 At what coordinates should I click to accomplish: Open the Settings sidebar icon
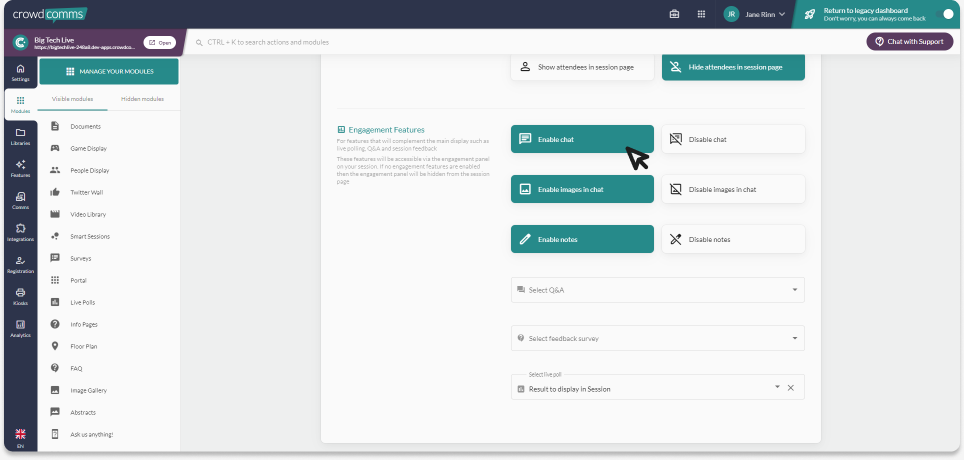click(20, 72)
